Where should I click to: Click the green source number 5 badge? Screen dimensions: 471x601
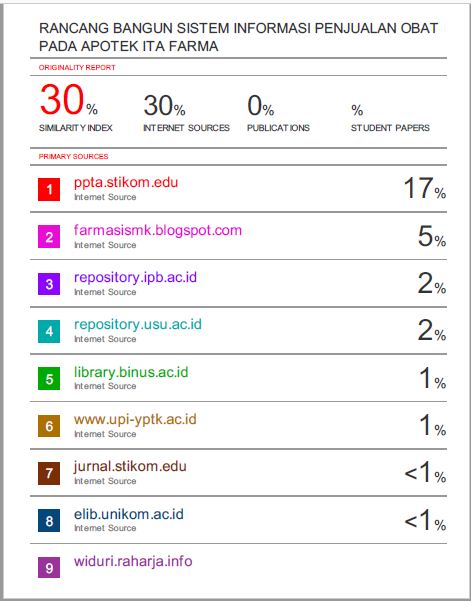point(49,379)
